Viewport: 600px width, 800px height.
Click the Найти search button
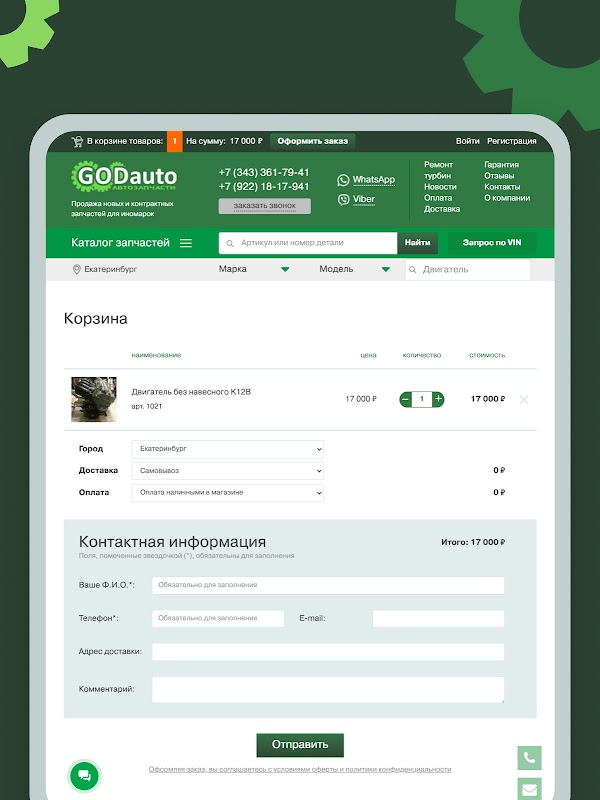pyautogui.click(x=417, y=243)
